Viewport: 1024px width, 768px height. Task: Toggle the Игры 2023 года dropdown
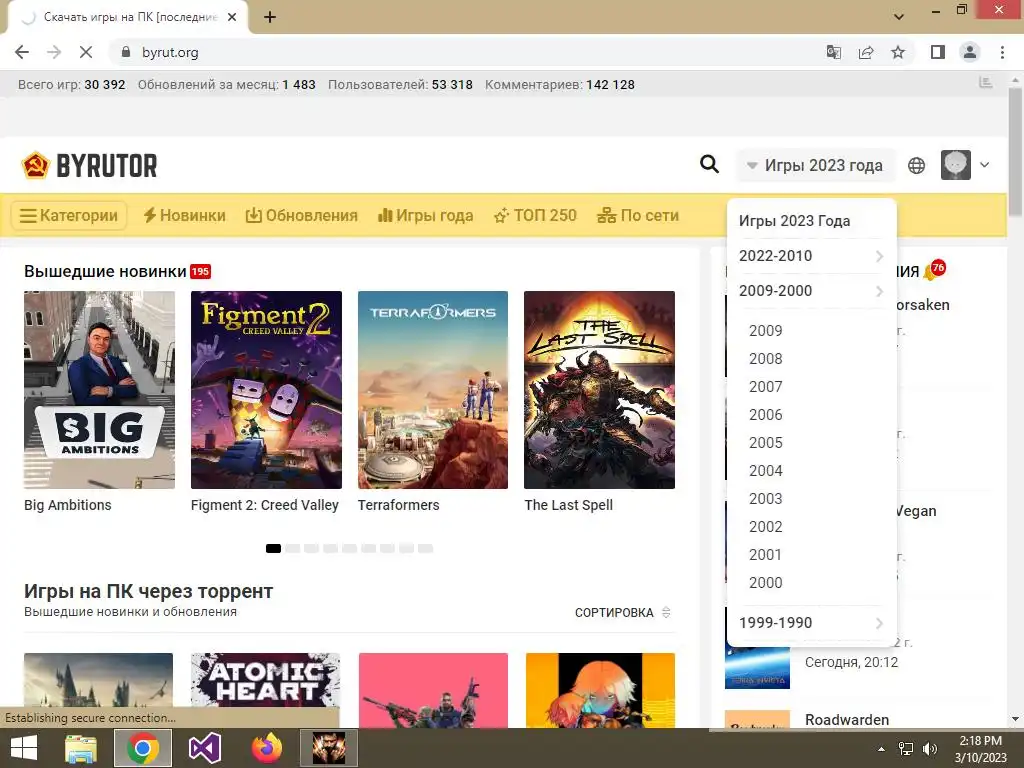tap(815, 165)
